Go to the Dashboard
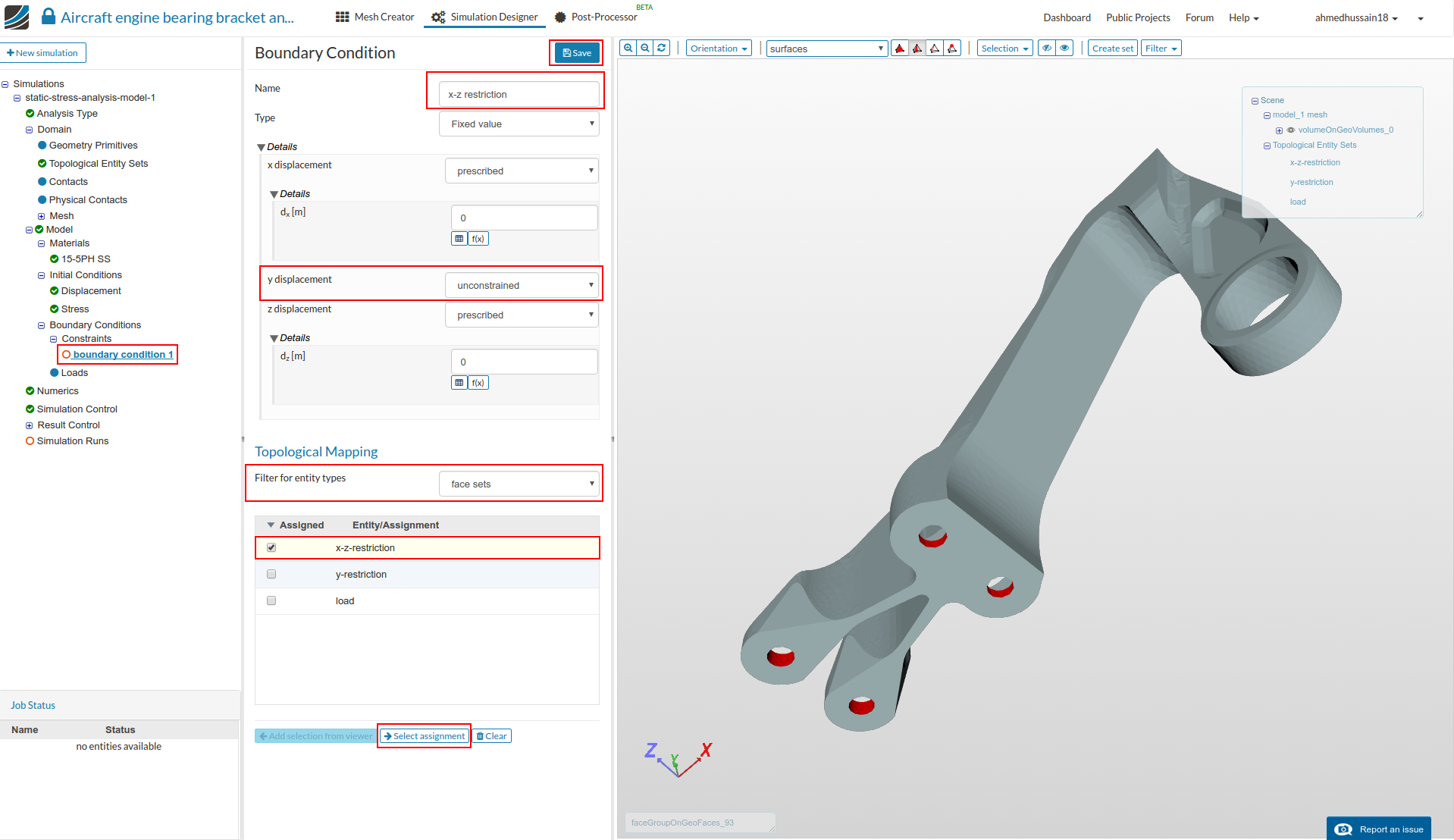This screenshot has height=840, width=1454. click(1067, 17)
